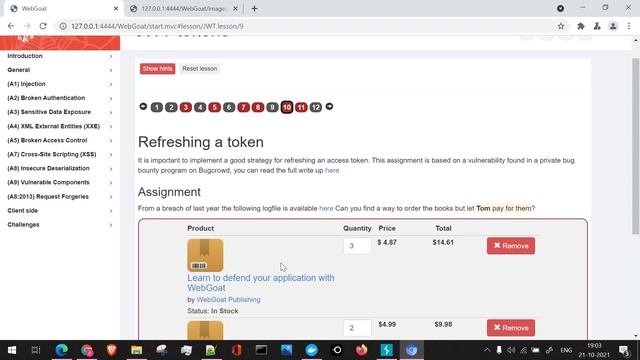Jump to lesson page 2
This screenshot has height=360, width=640.
171,107
